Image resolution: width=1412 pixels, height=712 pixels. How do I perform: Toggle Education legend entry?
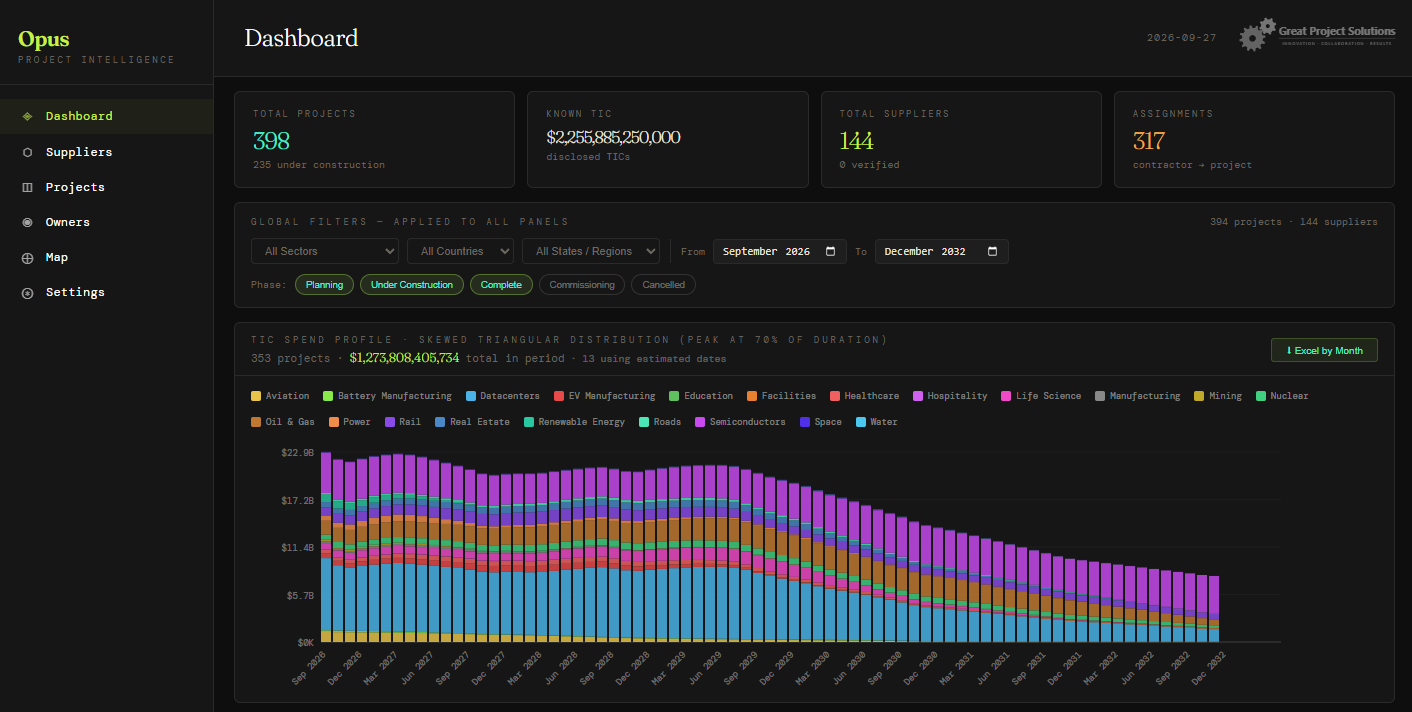(701, 396)
